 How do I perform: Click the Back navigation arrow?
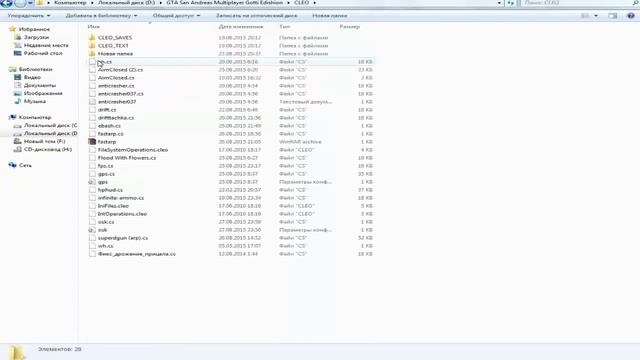[x=7, y=3]
